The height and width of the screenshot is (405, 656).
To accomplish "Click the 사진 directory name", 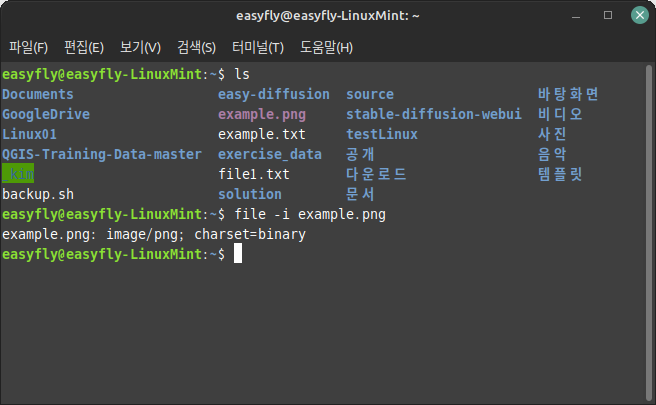I will [552, 134].
